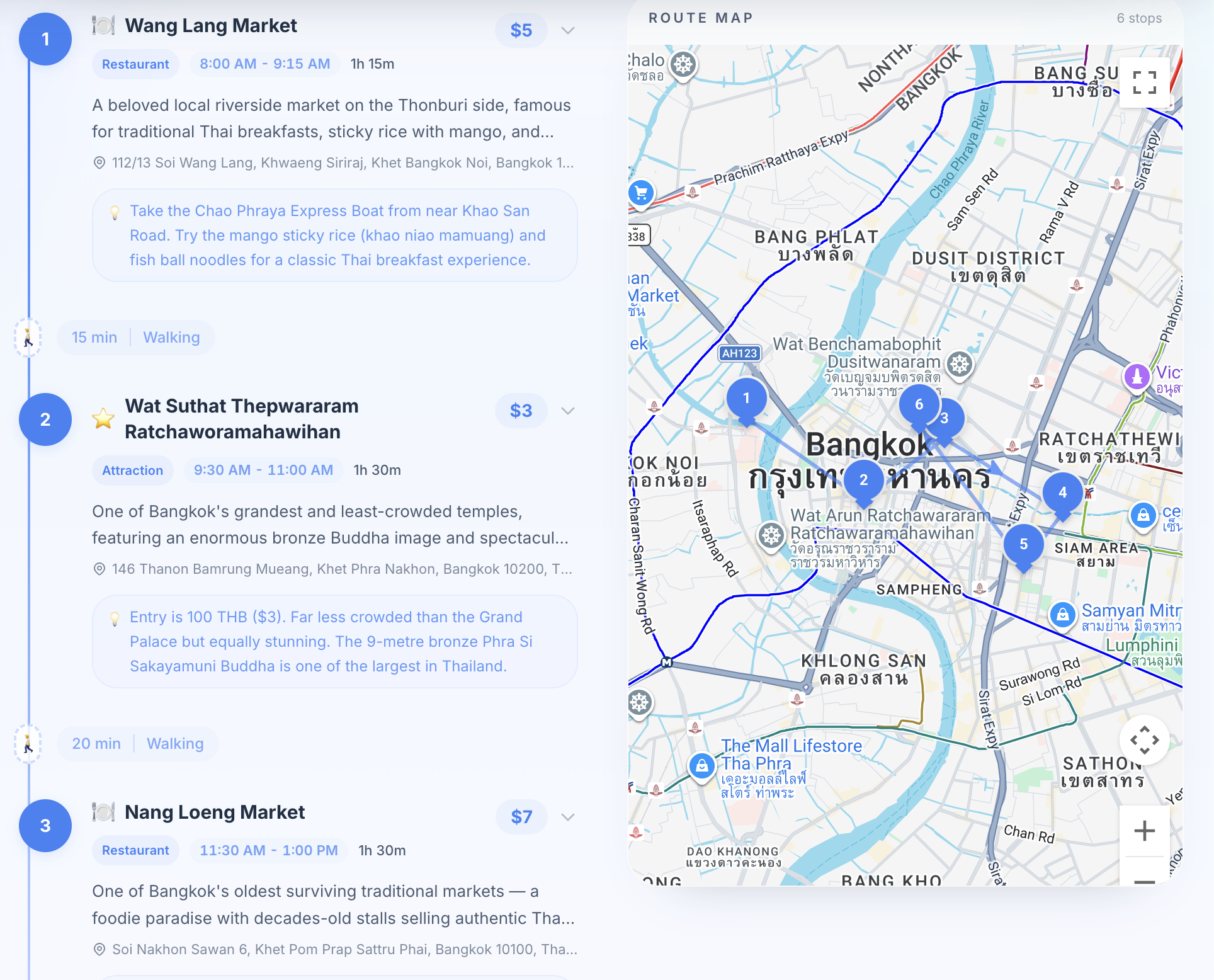Click the location pin icon on Nang Loeng Market address
1214x980 pixels.
(98, 949)
